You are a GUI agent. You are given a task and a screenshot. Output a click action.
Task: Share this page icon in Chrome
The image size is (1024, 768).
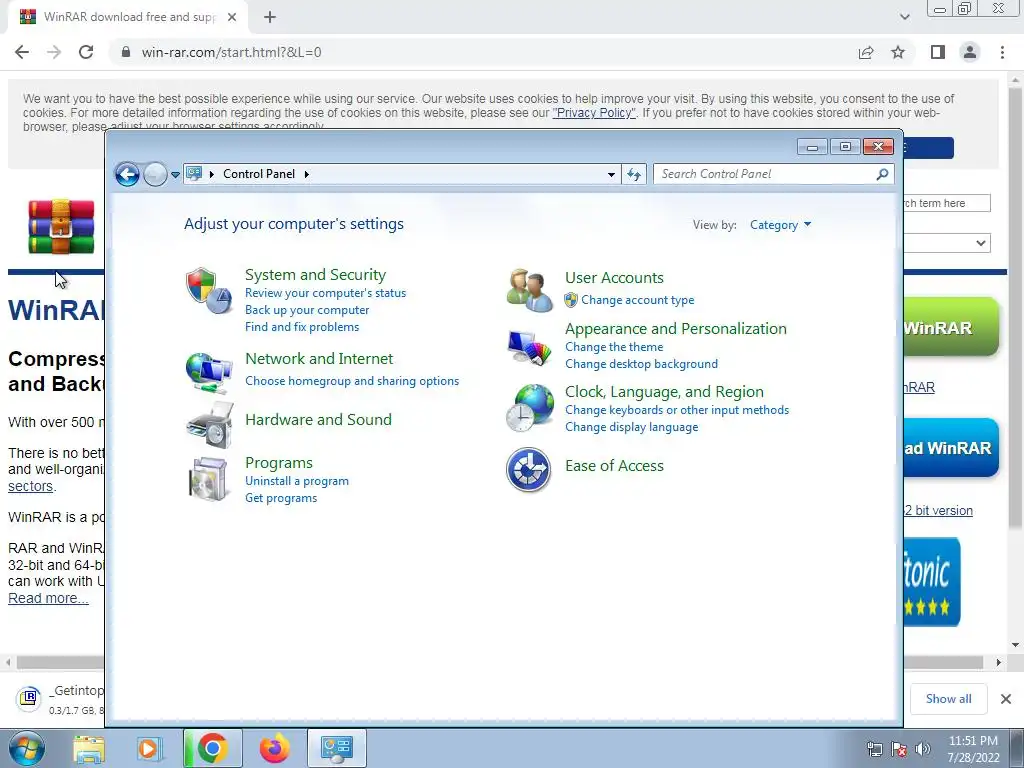(x=866, y=52)
